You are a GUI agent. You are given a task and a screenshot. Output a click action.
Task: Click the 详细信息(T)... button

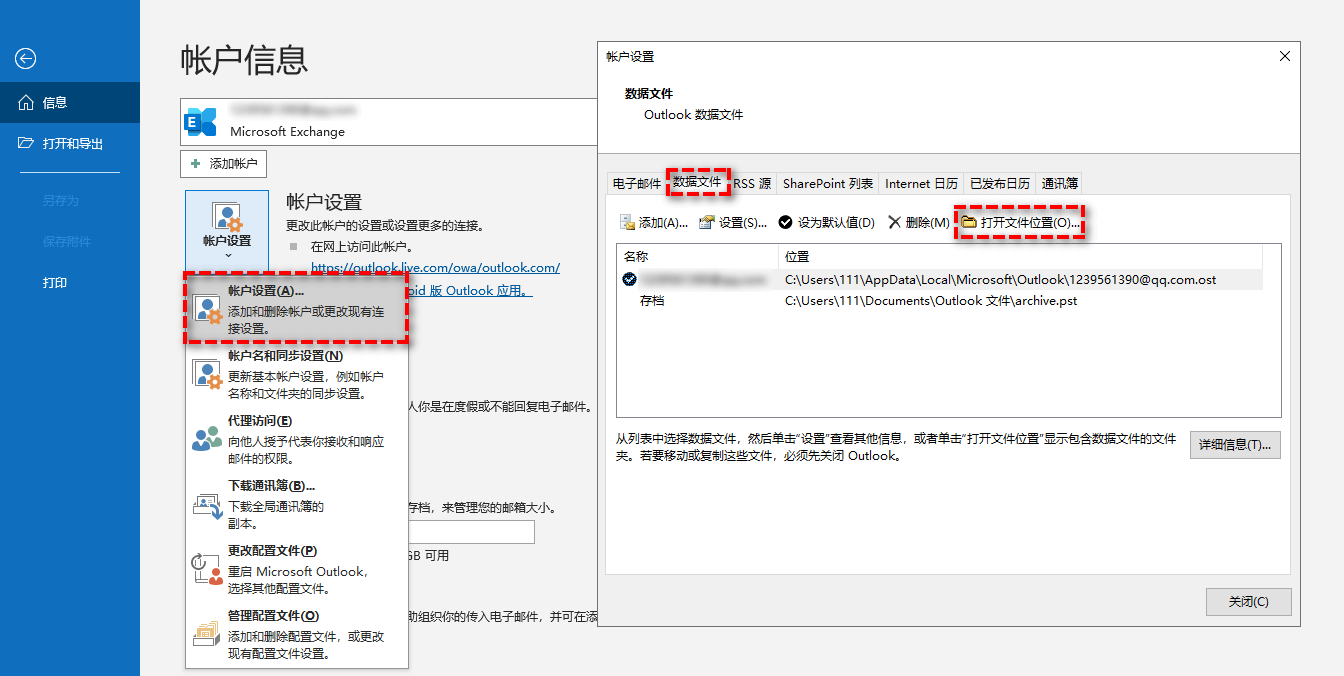point(1235,445)
